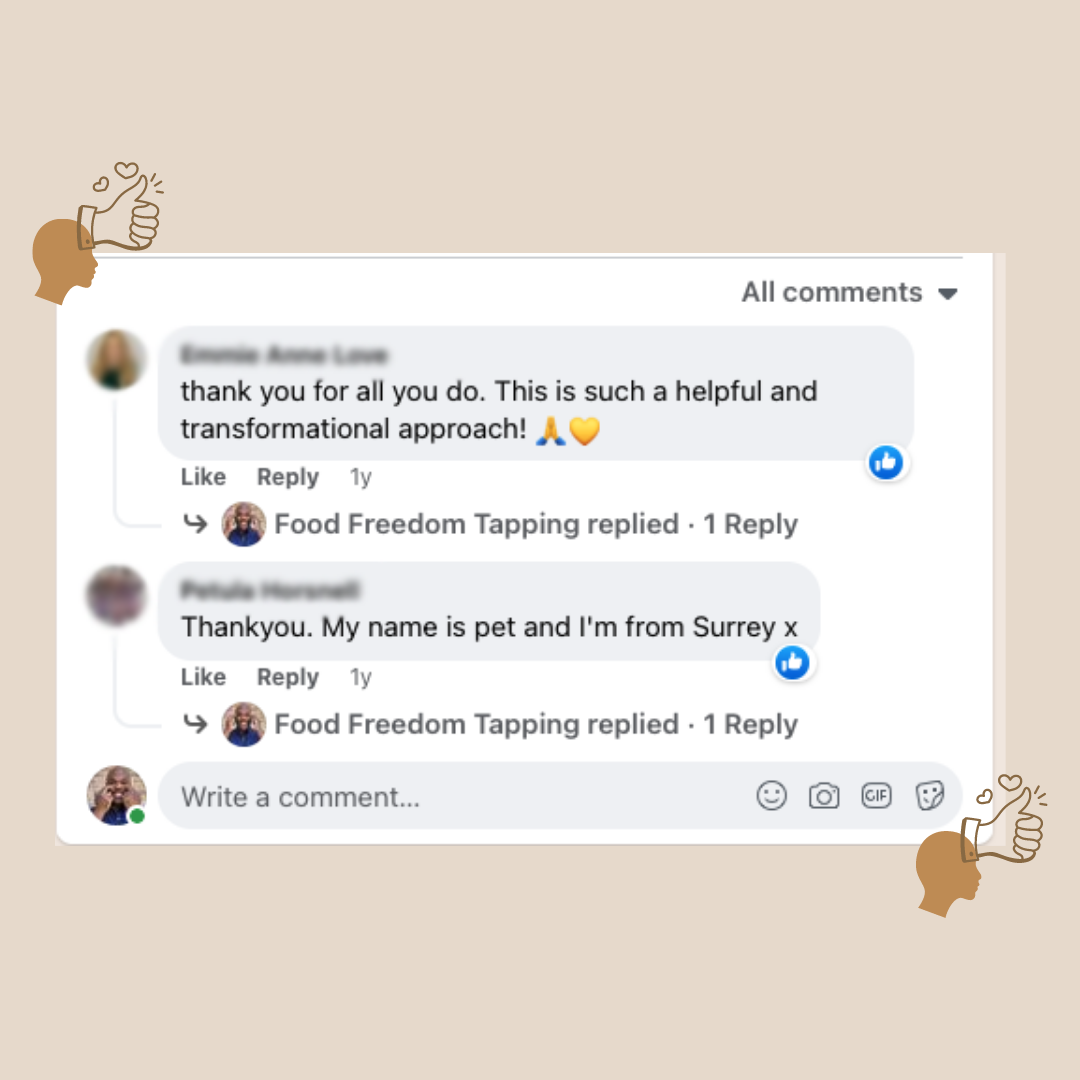Image resolution: width=1080 pixels, height=1080 pixels.
Task: Click the caret beside All comments
Action: tap(948, 294)
